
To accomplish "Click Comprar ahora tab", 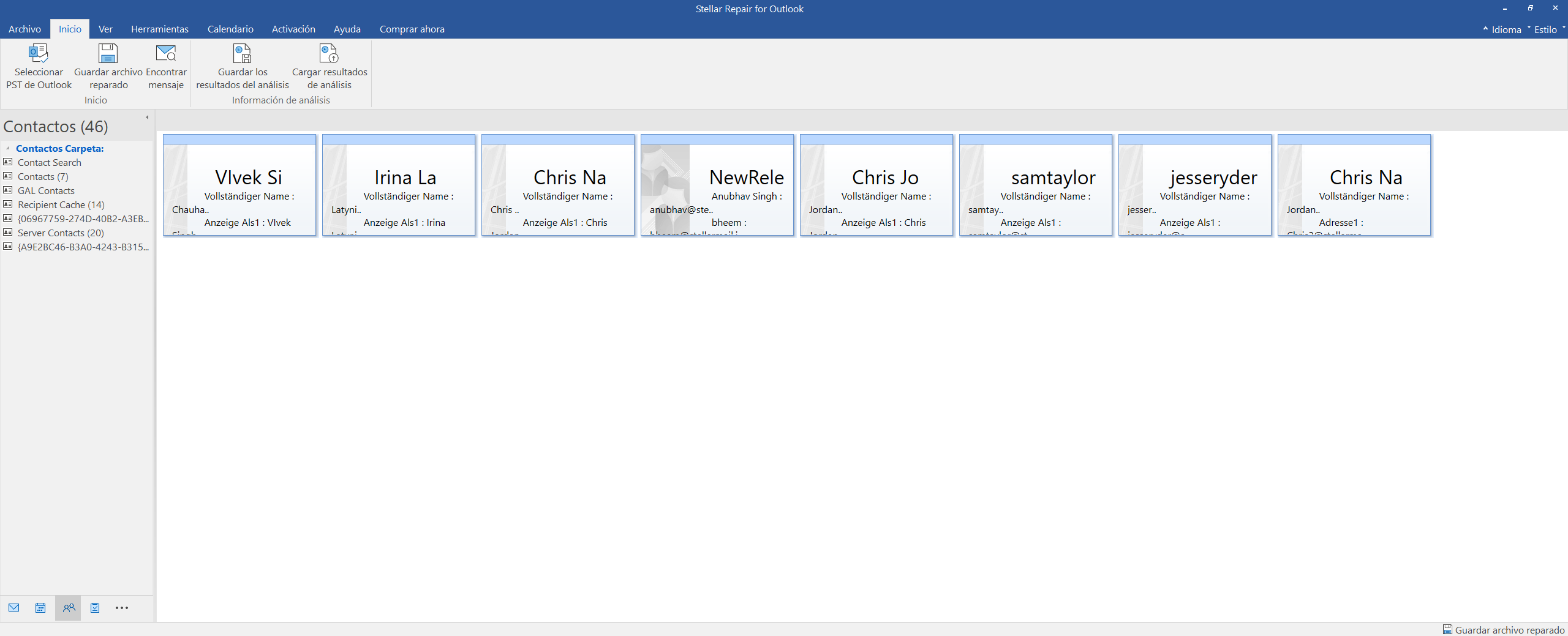I will tap(412, 29).
